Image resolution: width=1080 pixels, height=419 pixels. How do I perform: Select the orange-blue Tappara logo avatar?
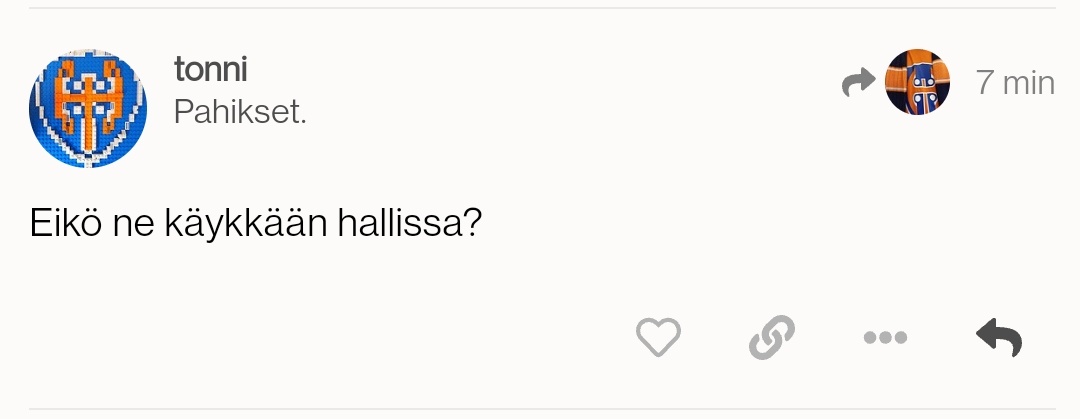tap(88, 108)
